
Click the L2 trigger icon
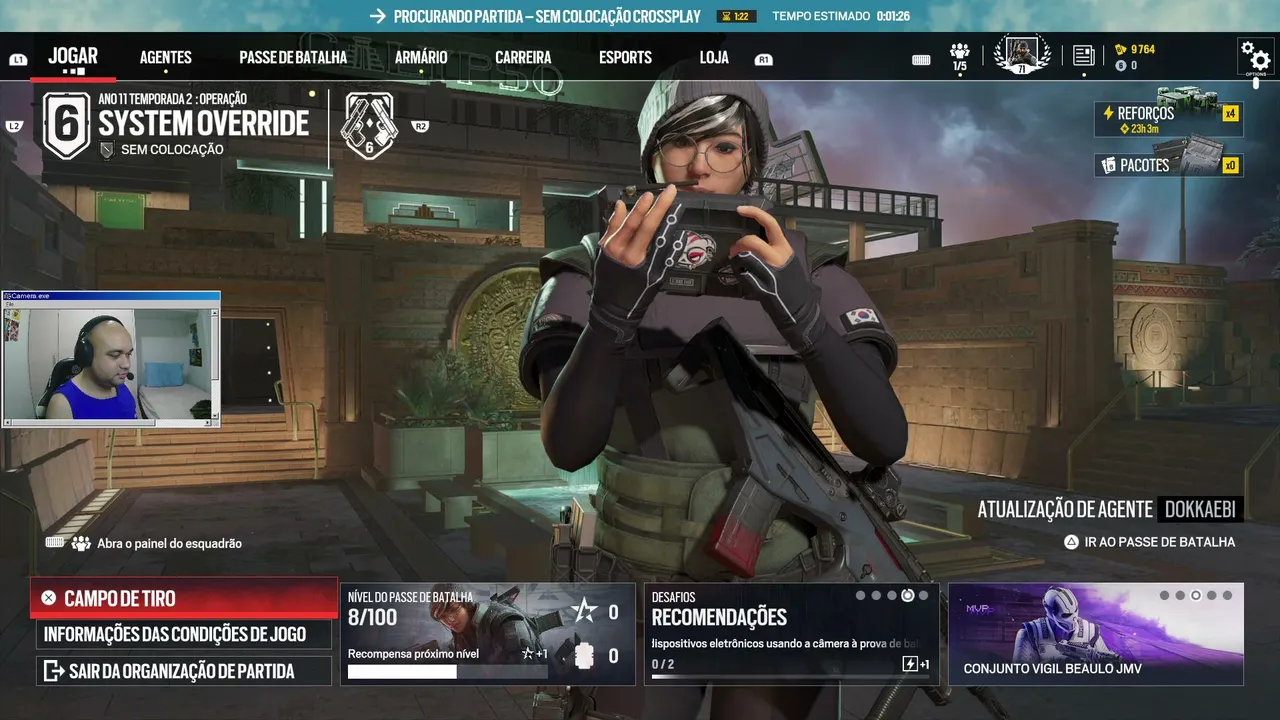pyautogui.click(x=14, y=126)
